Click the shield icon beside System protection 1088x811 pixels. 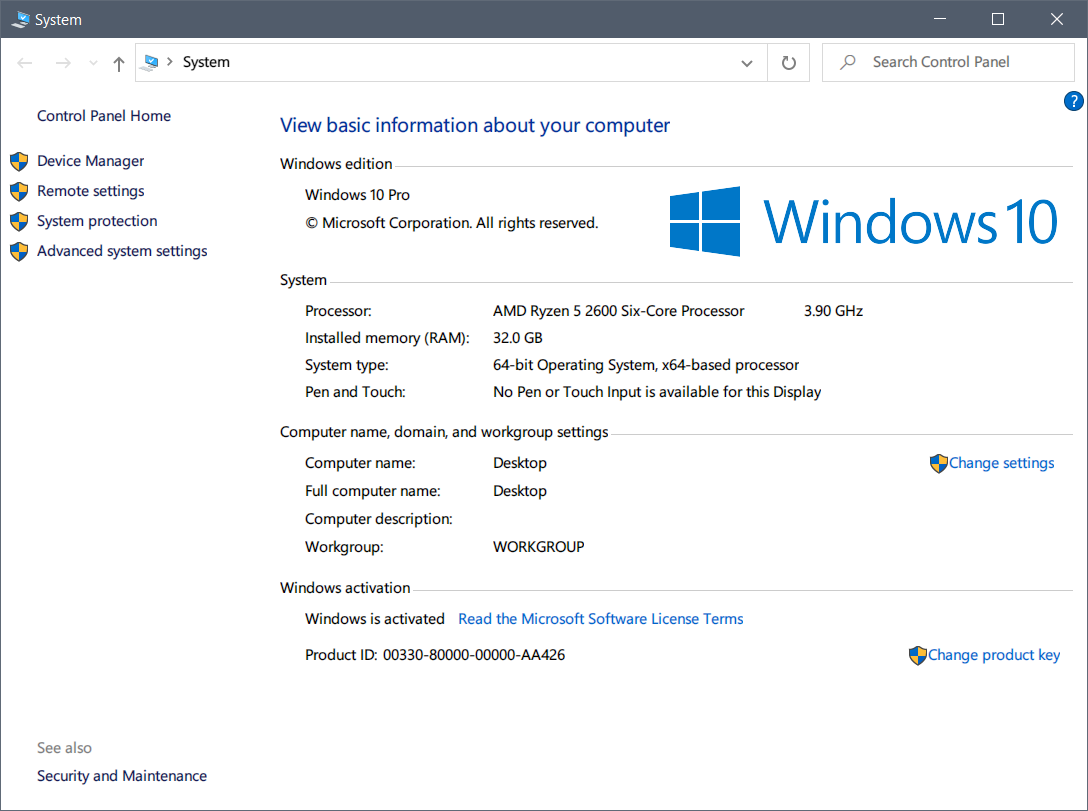click(x=19, y=221)
